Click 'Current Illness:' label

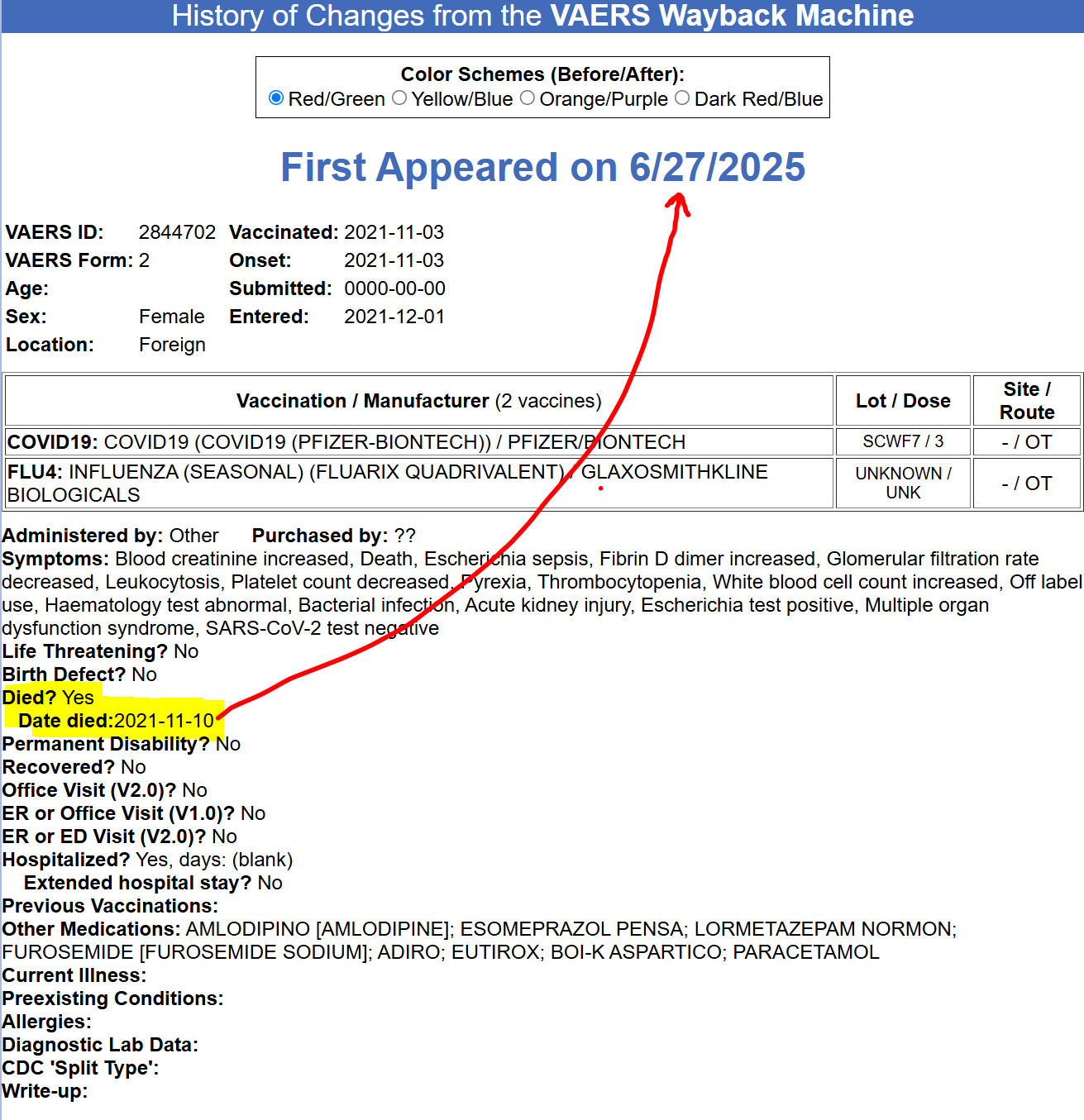74,975
